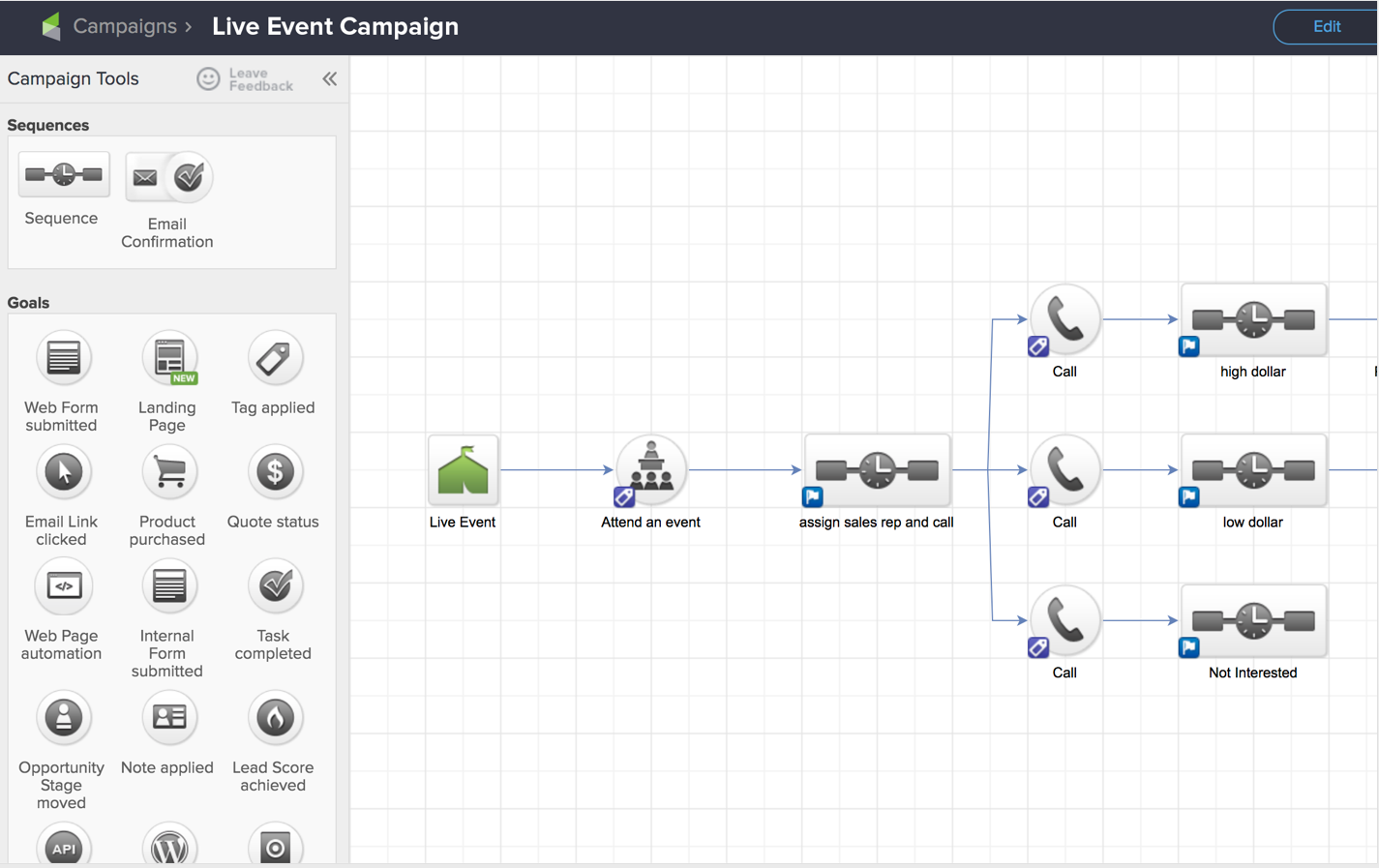Open the Leave Feedback link
This screenshot has height=868, width=1379.
click(245, 79)
